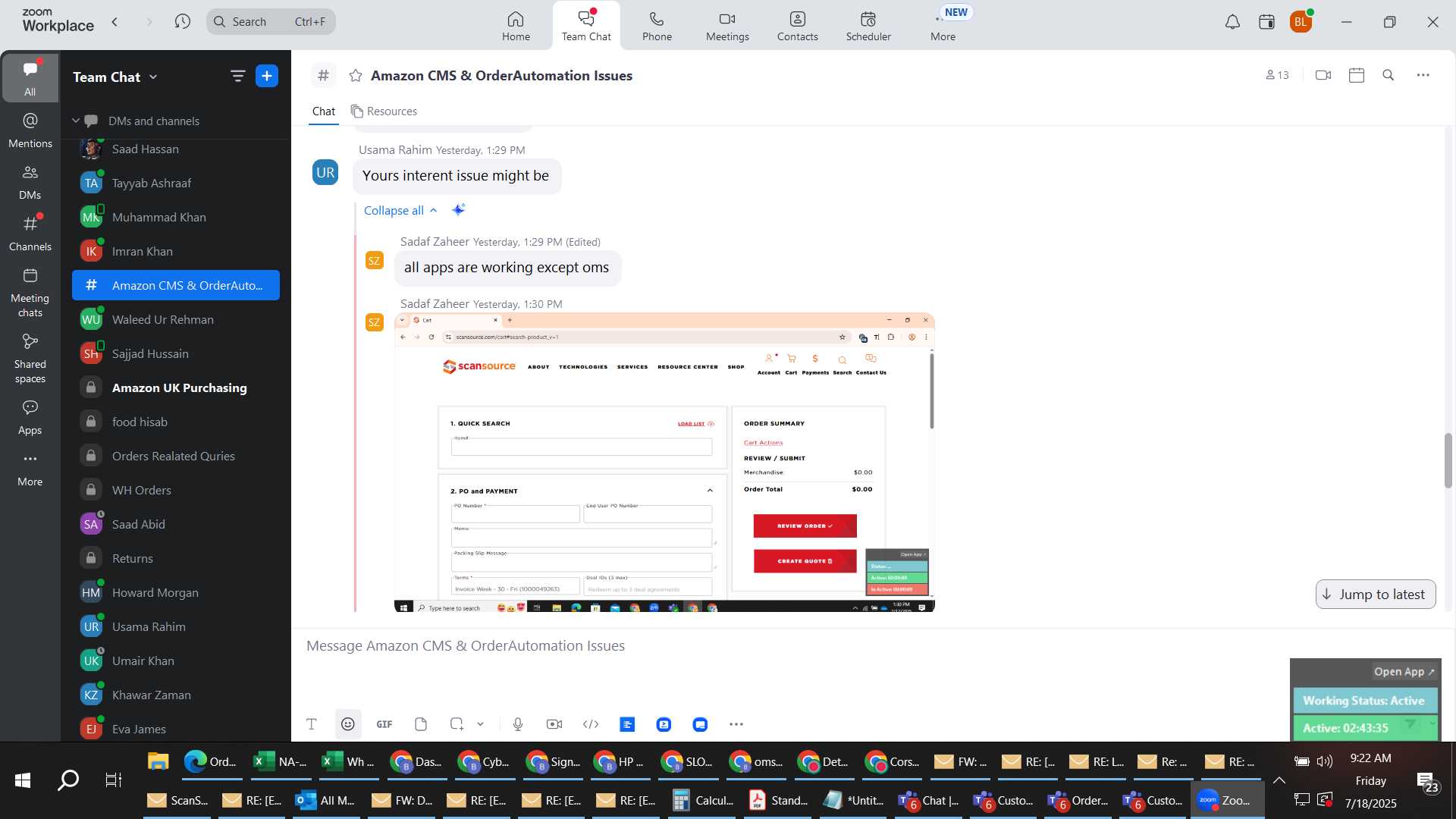The image size is (1456, 819).
Task: Click the screenshot capture icon
Action: tap(457, 724)
